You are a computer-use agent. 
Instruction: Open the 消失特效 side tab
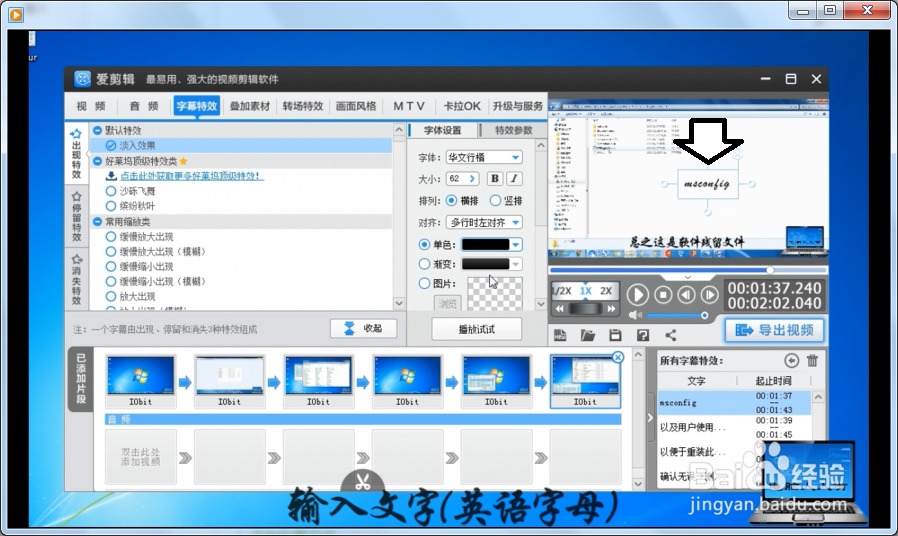(76, 279)
